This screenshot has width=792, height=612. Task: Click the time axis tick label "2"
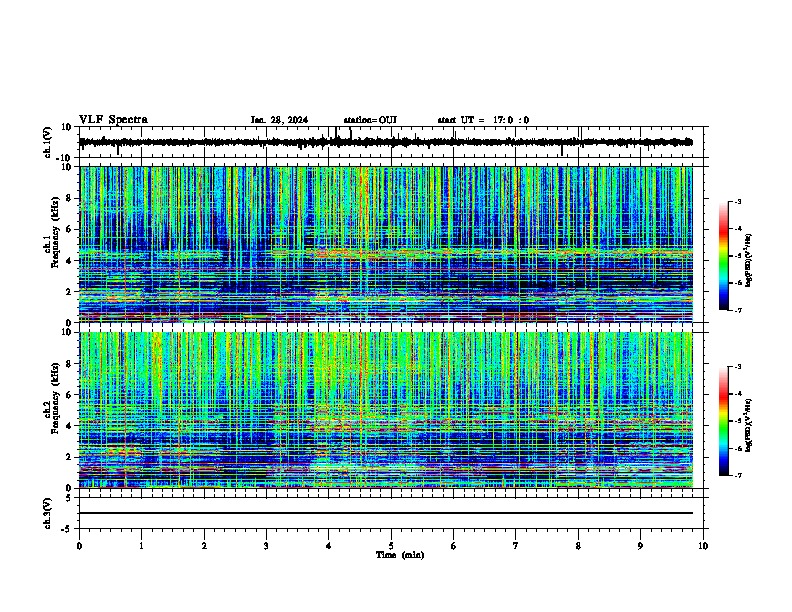(204, 546)
